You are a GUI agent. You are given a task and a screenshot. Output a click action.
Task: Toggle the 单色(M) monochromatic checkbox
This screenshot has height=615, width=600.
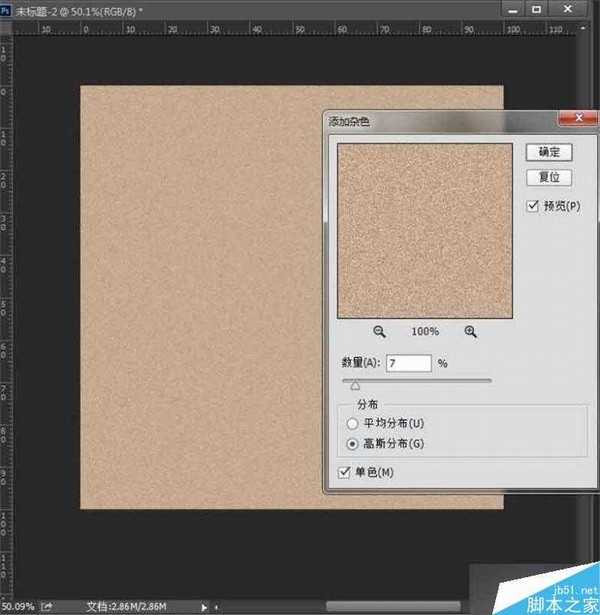pos(346,472)
